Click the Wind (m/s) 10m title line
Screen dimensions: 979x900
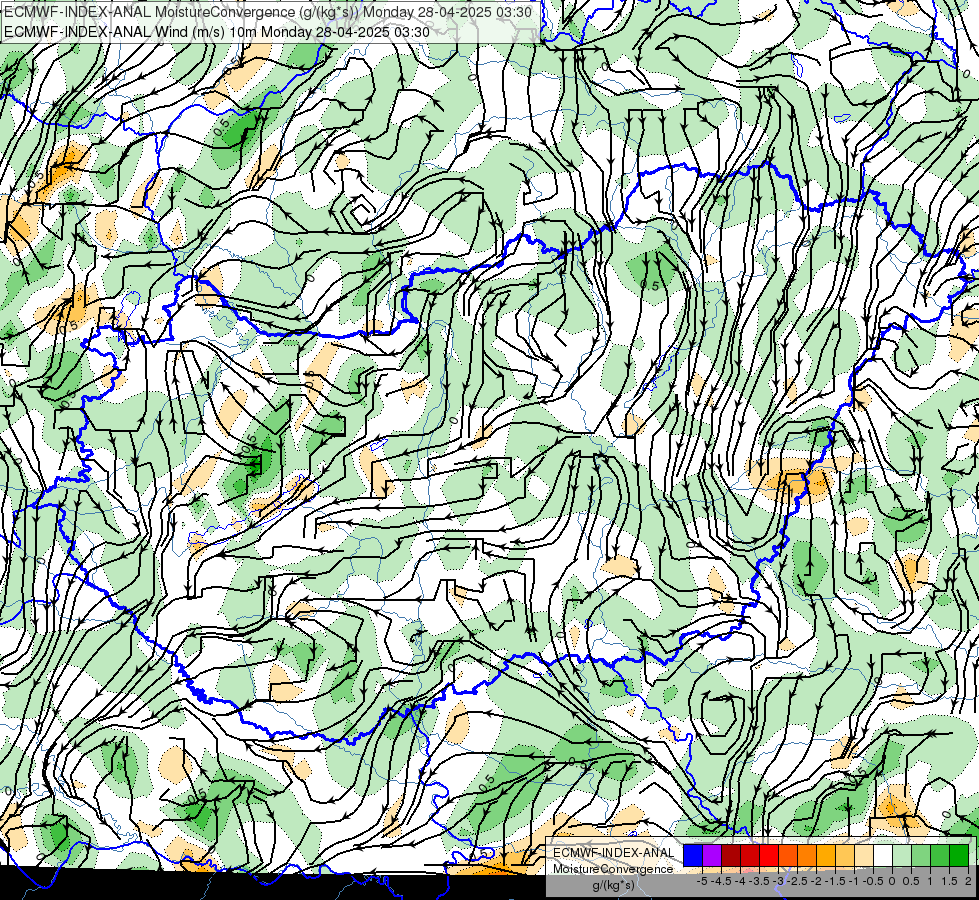point(217,31)
